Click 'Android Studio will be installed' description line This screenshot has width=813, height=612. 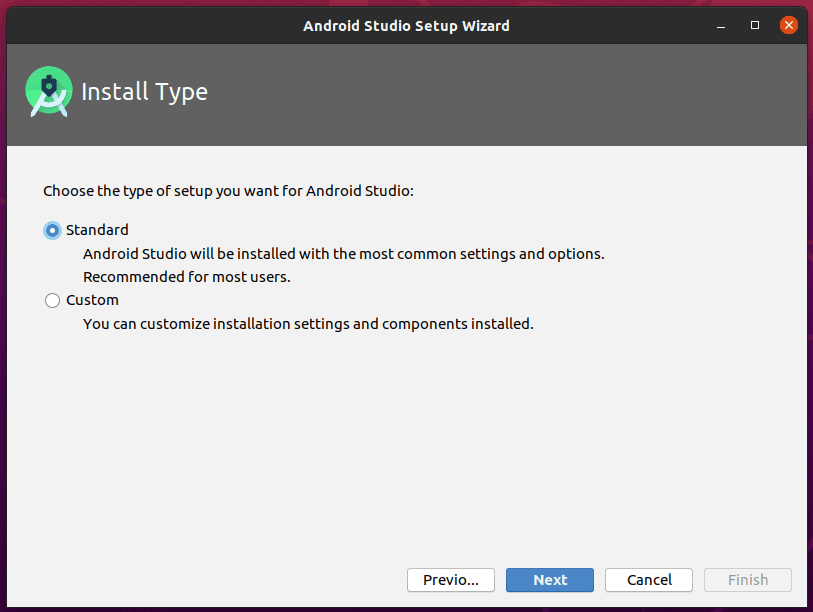click(x=344, y=254)
